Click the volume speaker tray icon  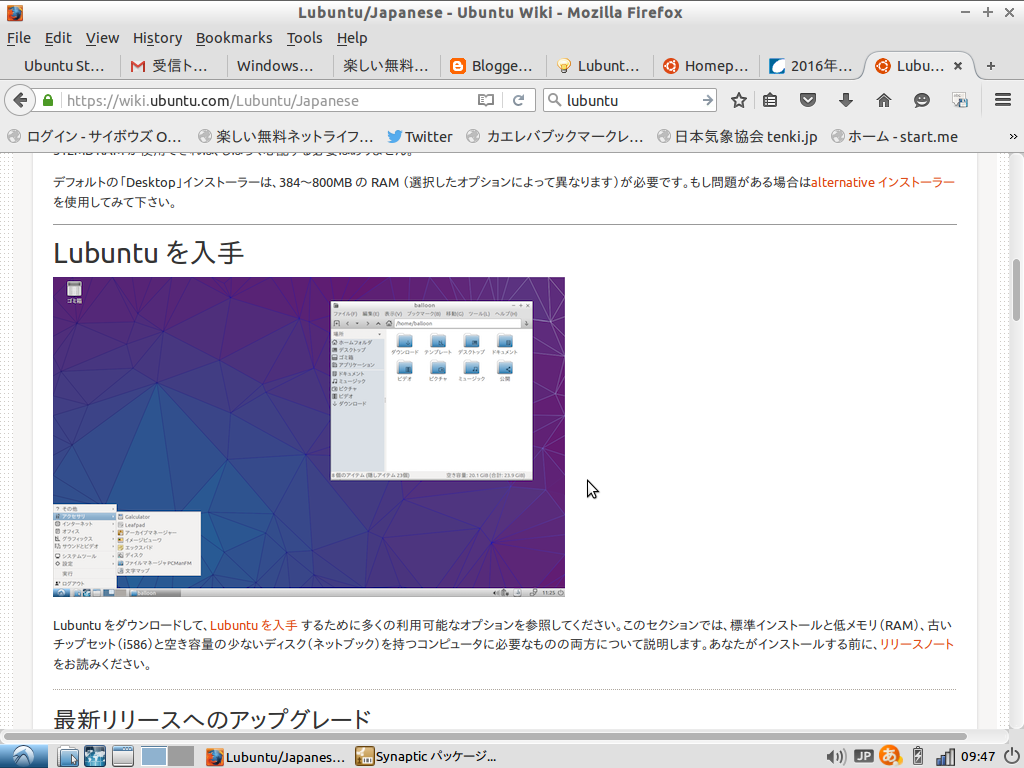(x=835, y=757)
